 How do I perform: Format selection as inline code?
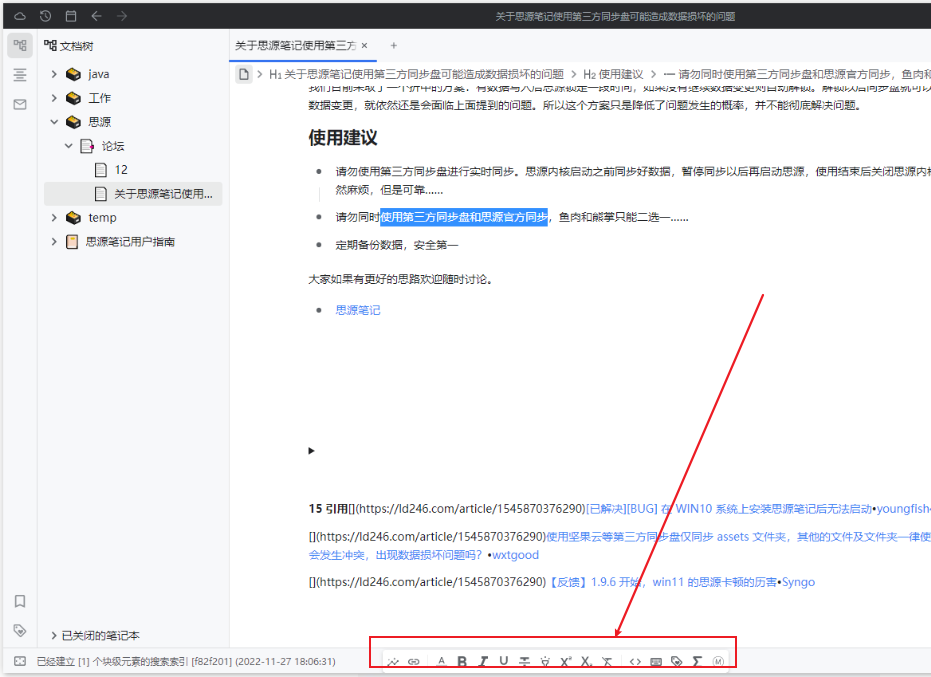pyautogui.click(x=635, y=661)
